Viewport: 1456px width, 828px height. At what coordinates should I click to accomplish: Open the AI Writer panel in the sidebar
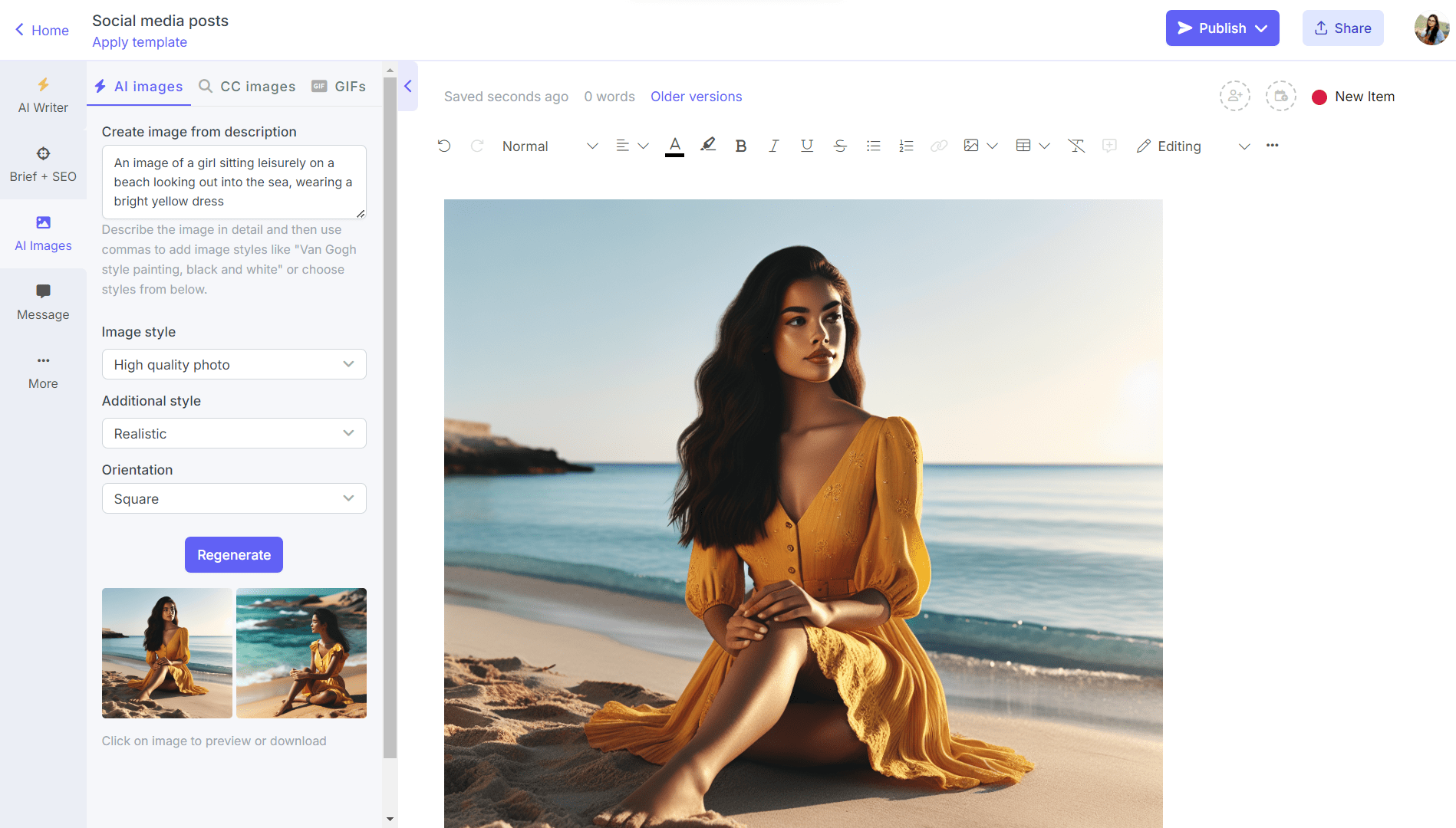click(x=43, y=95)
